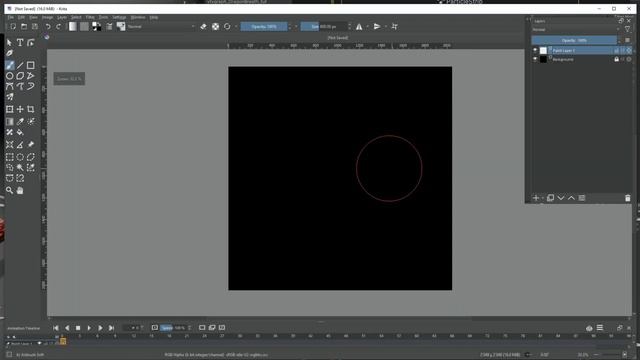Select the Shape Select arrow tool
Image resolution: width=640 pixels, height=360 pixels.
pyautogui.click(x=9, y=42)
